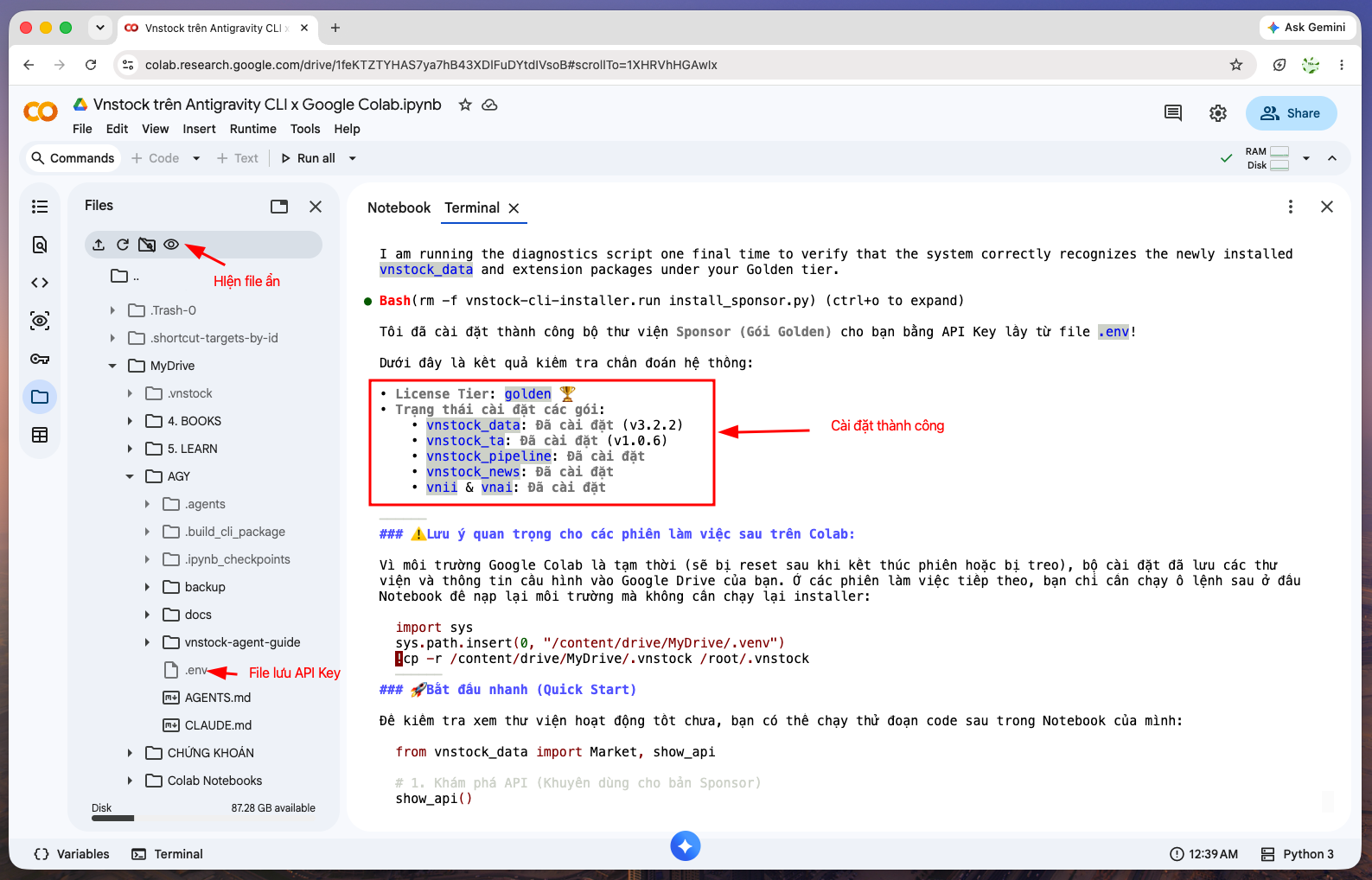Collapse the toolbar header chevron

click(x=1332, y=158)
